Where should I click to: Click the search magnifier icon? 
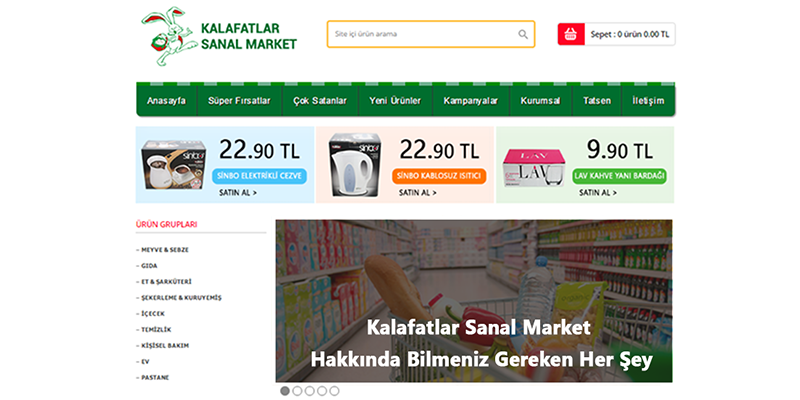[523, 34]
